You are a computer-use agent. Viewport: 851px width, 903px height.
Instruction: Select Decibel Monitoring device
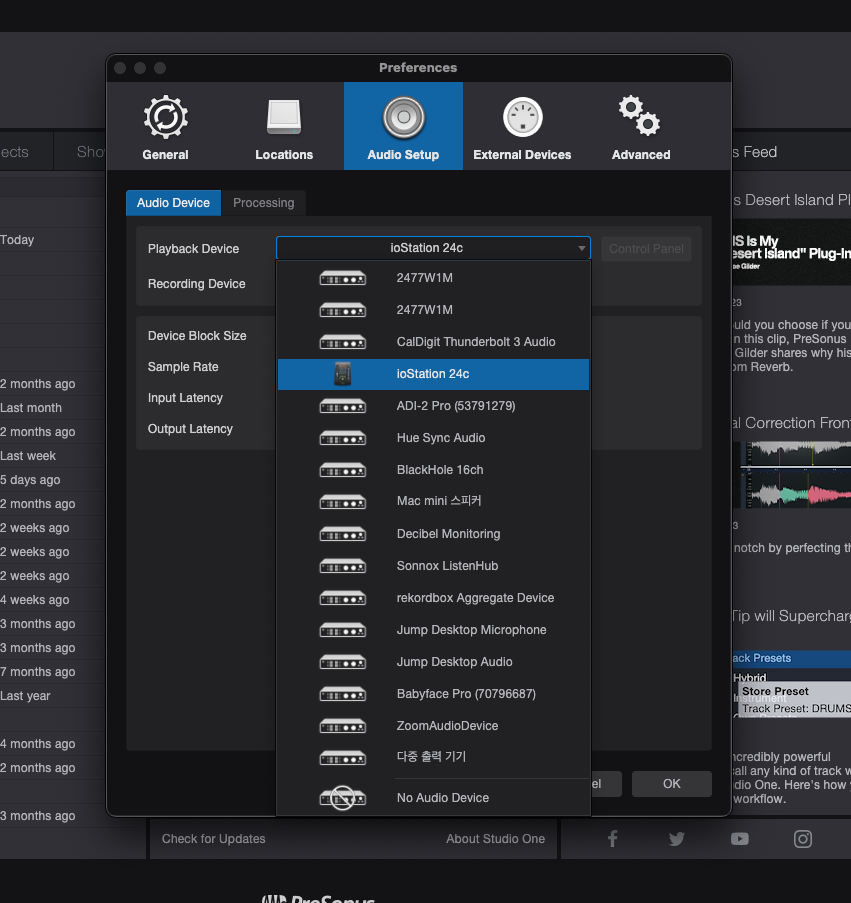click(433, 534)
